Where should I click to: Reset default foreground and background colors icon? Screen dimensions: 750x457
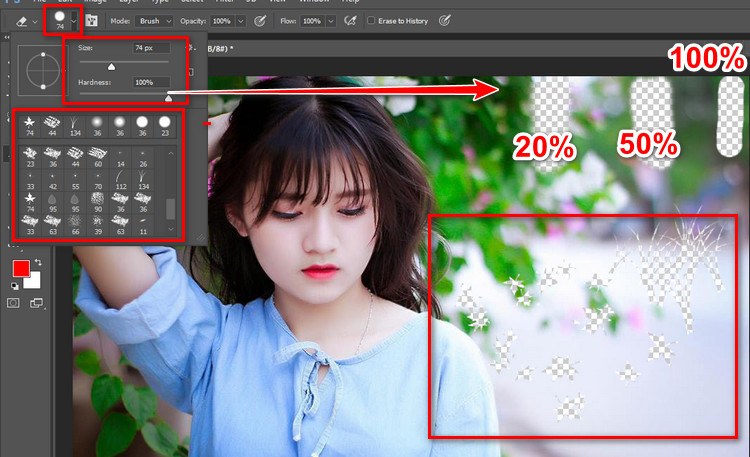(15, 286)
